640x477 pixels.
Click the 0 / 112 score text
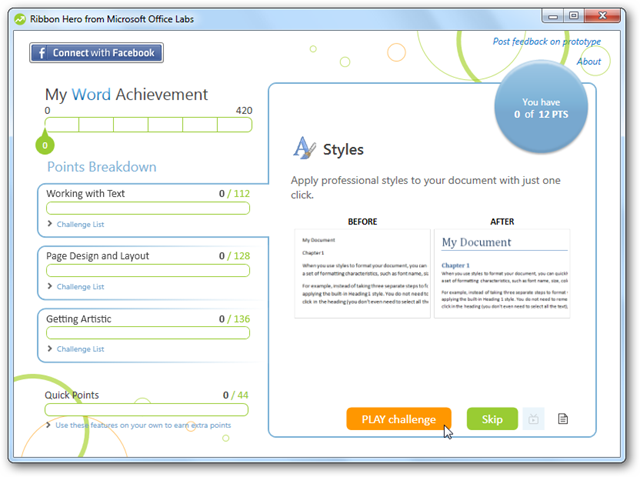234,193
